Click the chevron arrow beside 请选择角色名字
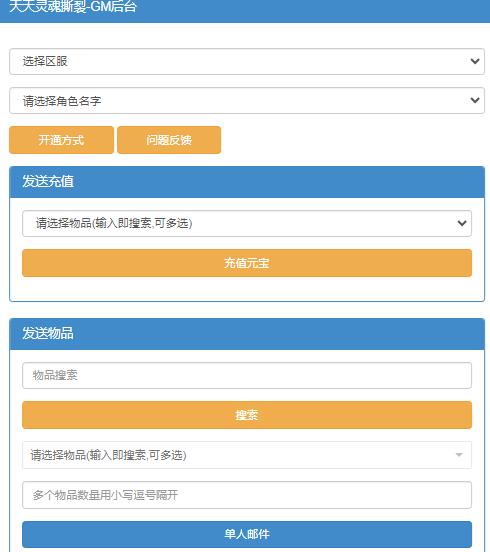The image size is (490, 552). (x=475, y=100)
